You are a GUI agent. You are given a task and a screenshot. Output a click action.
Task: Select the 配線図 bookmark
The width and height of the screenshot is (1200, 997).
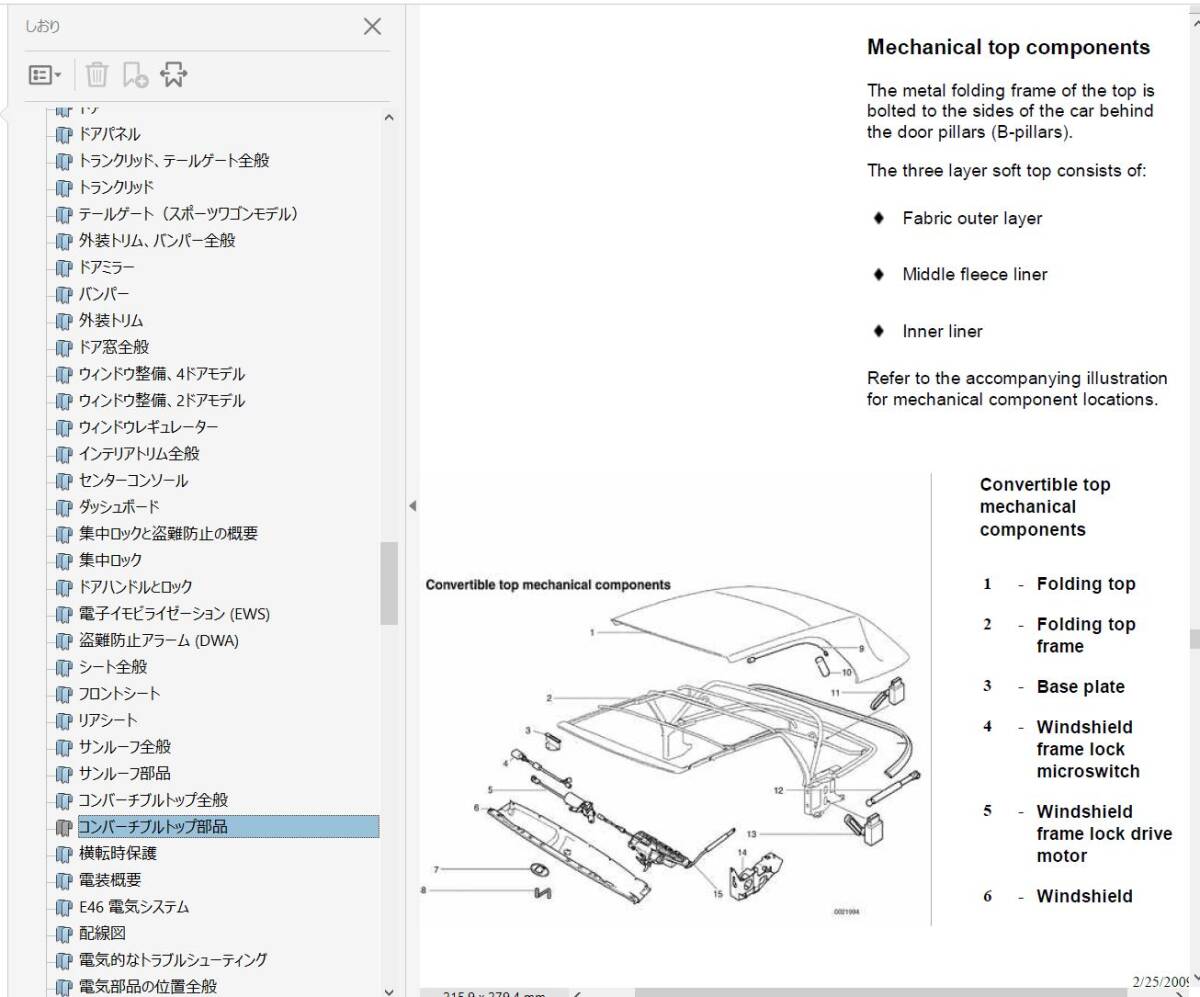pyautogui.click(x=103, y=934)
